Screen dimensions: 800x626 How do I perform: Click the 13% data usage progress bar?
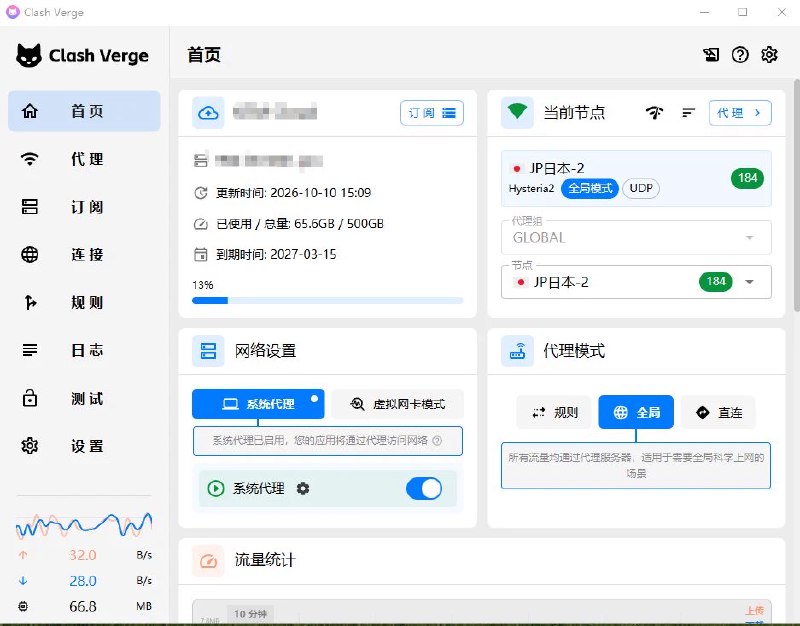(x=328, y=301)
